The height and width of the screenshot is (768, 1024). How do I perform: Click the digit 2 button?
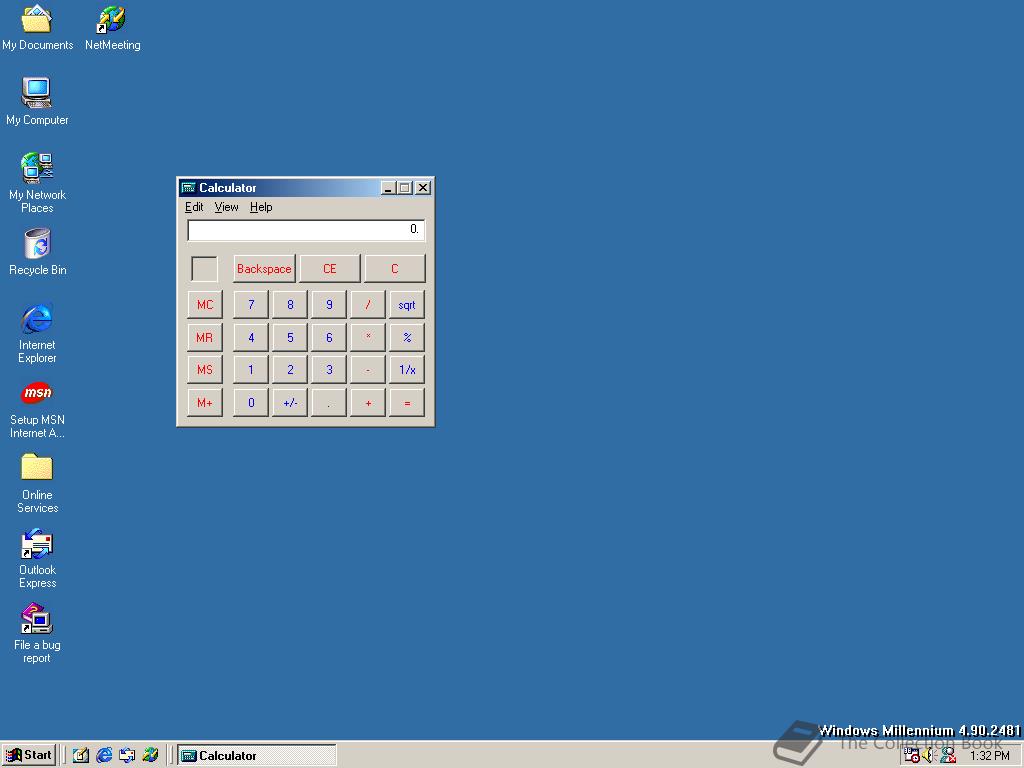coord(290,370)
